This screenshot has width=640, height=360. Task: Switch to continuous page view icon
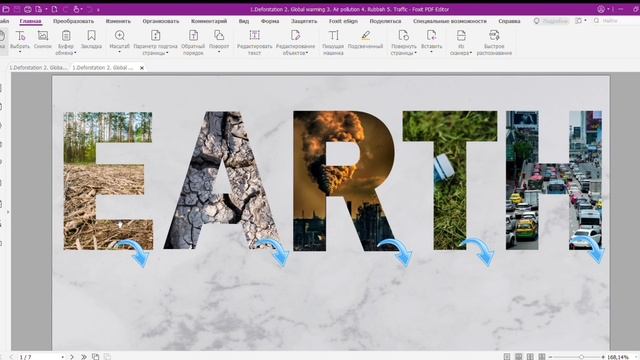518,357
